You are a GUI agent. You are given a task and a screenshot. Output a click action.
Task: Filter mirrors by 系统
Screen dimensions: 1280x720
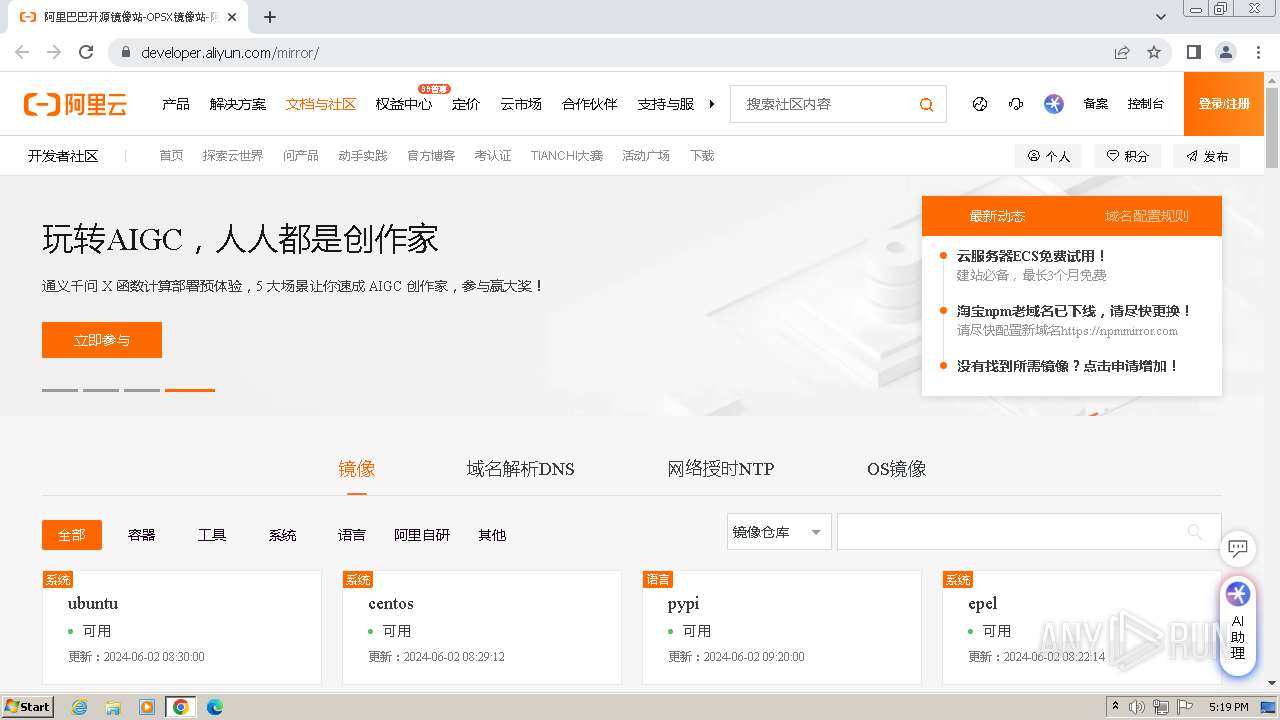tap(282, 535)
